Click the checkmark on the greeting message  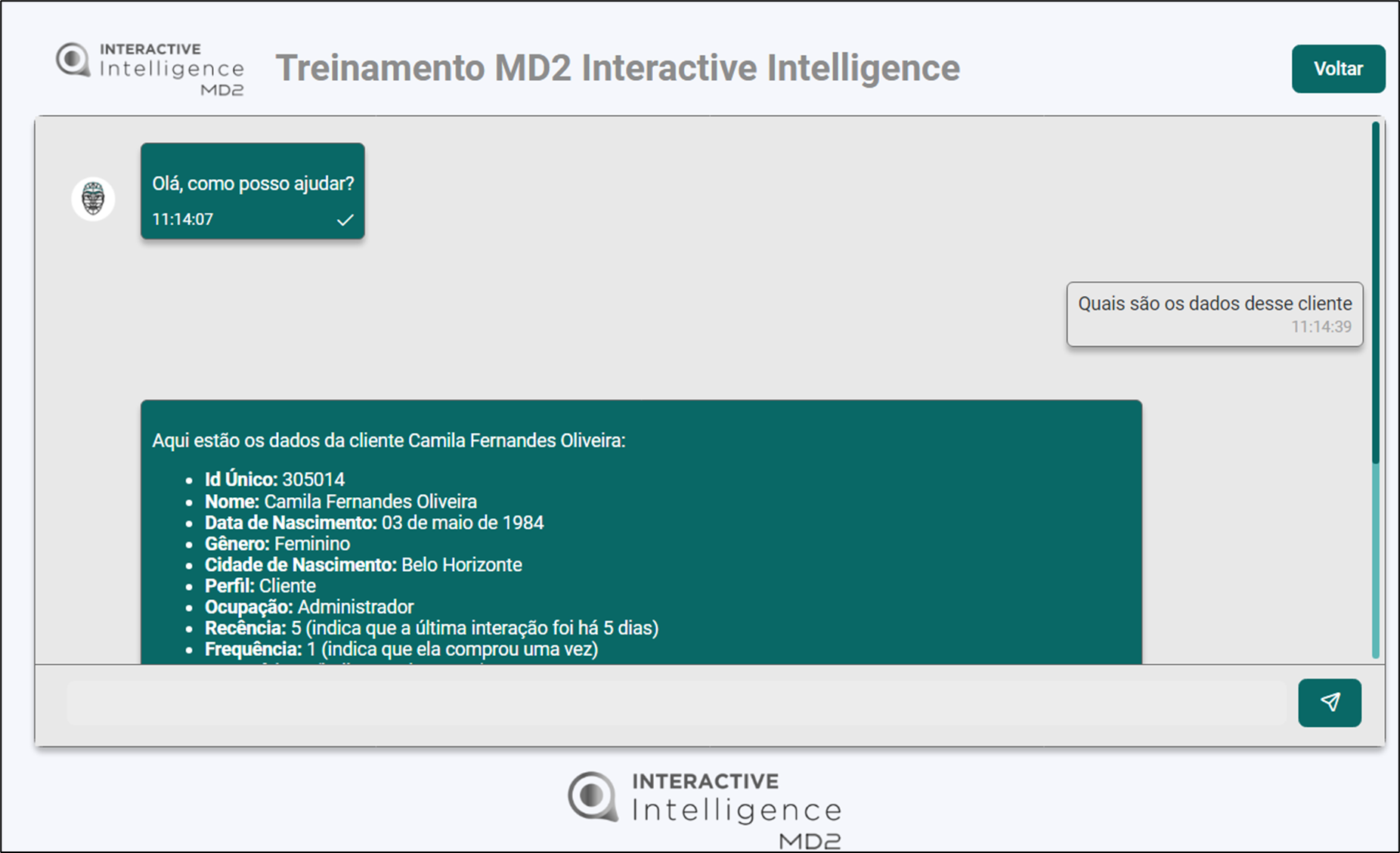pyautogui.click(x=345, y=220)
